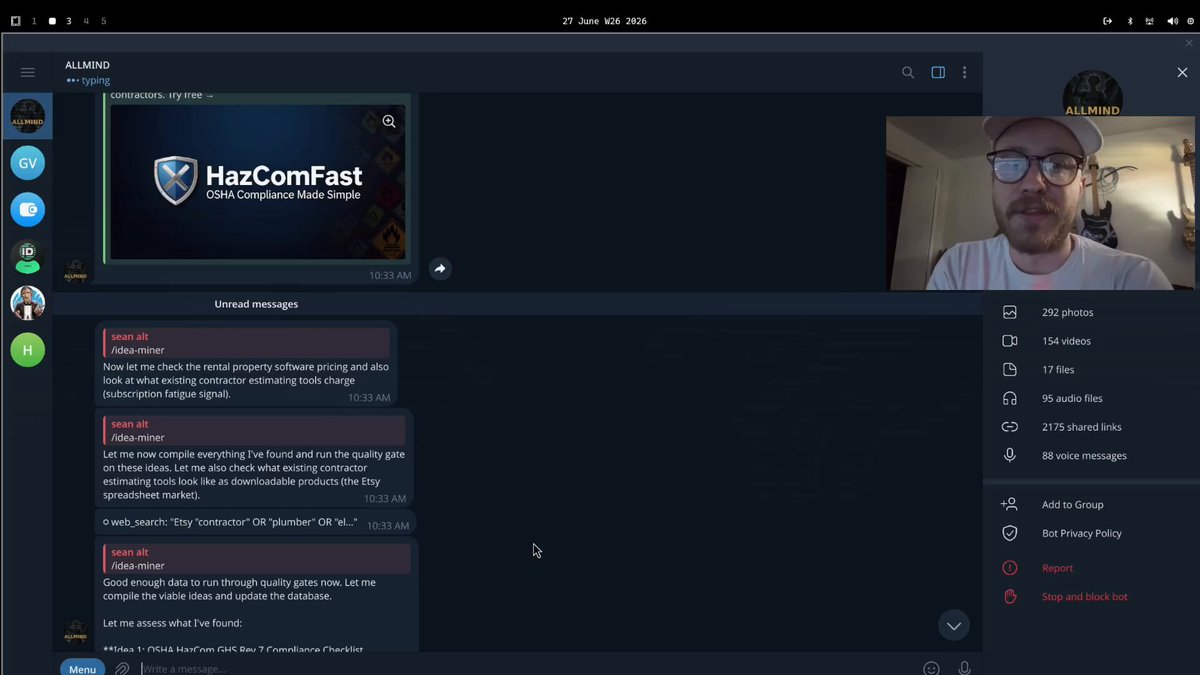Jump to latest messages with down chevron
The width and height of the screenshot is (1200, 675).
tap(954, 626)
